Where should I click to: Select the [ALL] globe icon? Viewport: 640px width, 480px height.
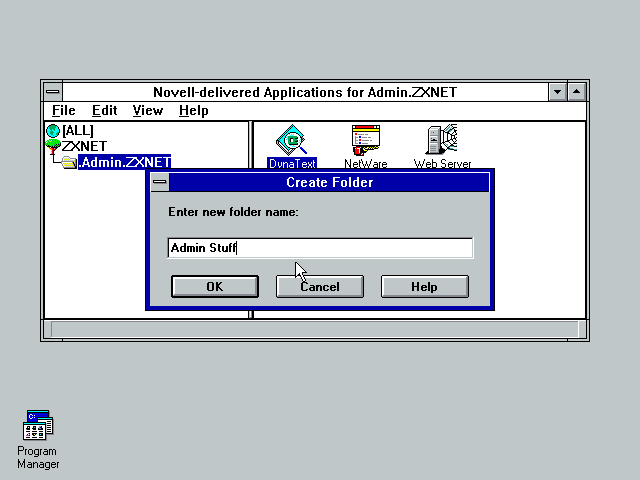tap(53, 131)
